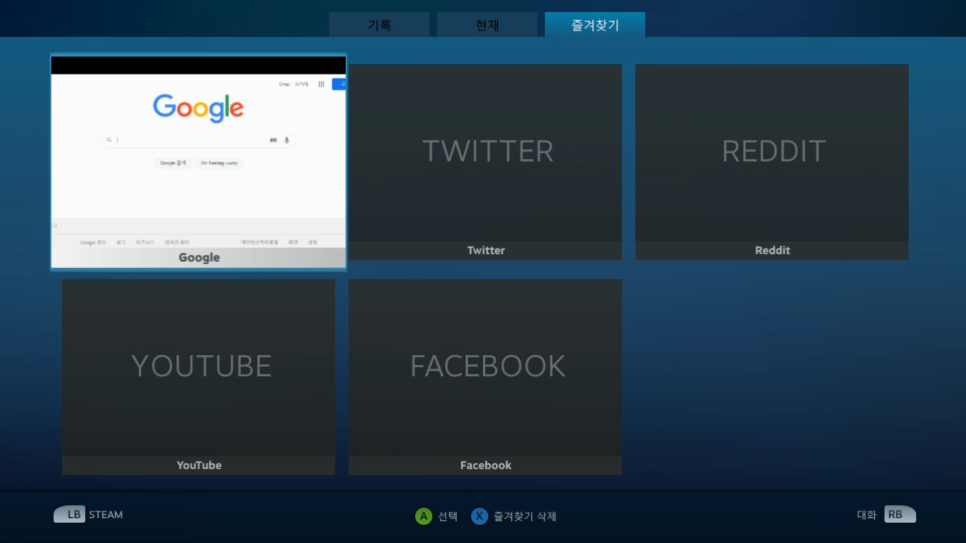
Task: Click the 선택 label
Action: 448,516
